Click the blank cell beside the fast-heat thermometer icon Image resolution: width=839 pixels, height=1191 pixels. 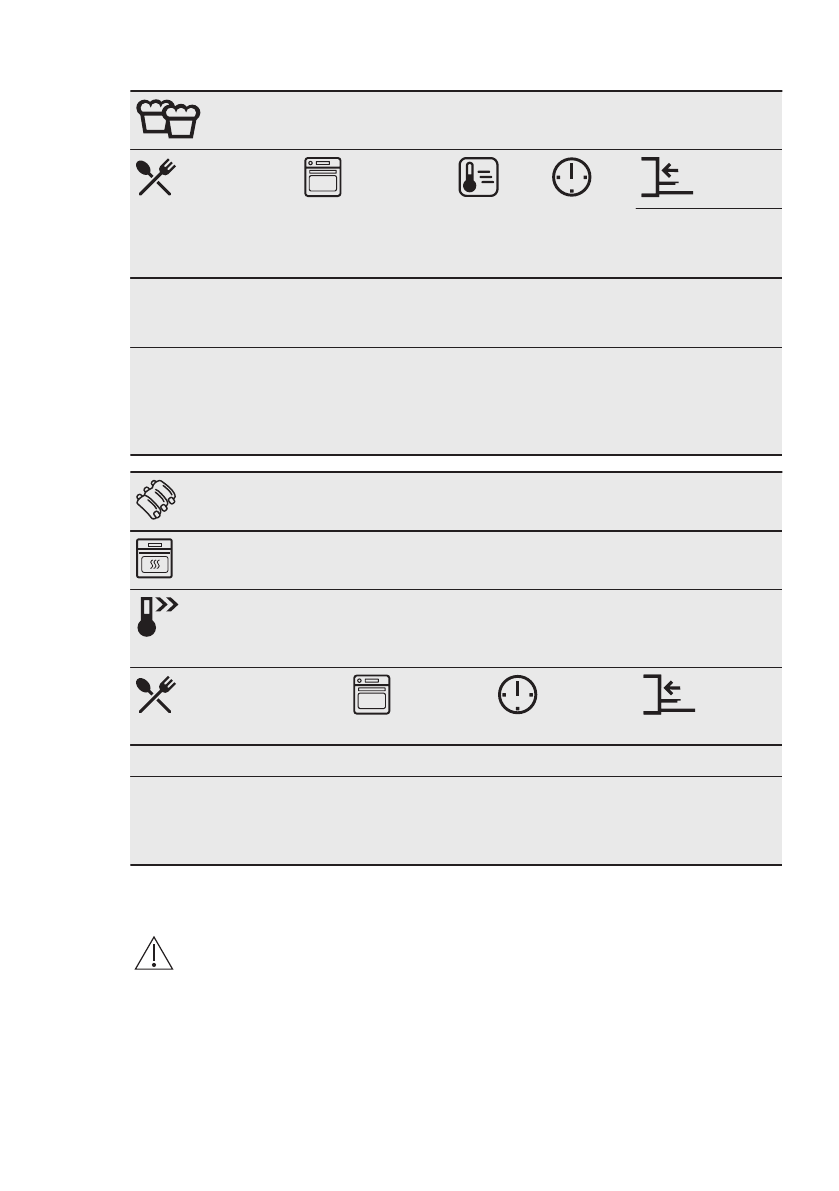[x=481, y=628]
